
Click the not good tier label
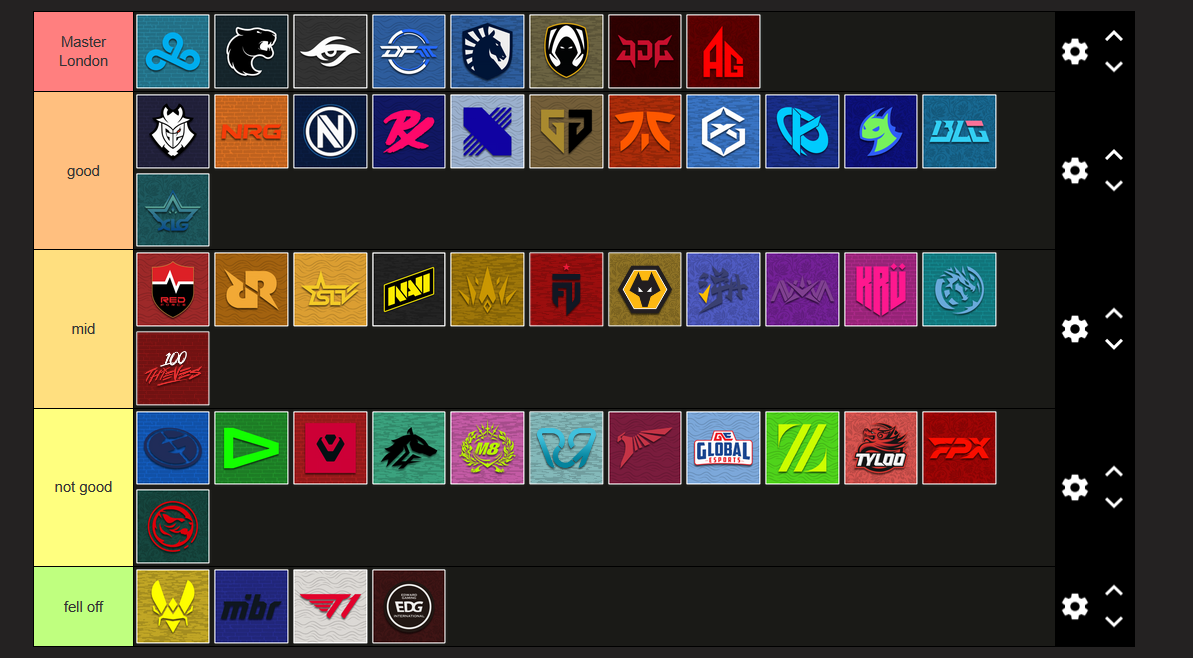84,487
